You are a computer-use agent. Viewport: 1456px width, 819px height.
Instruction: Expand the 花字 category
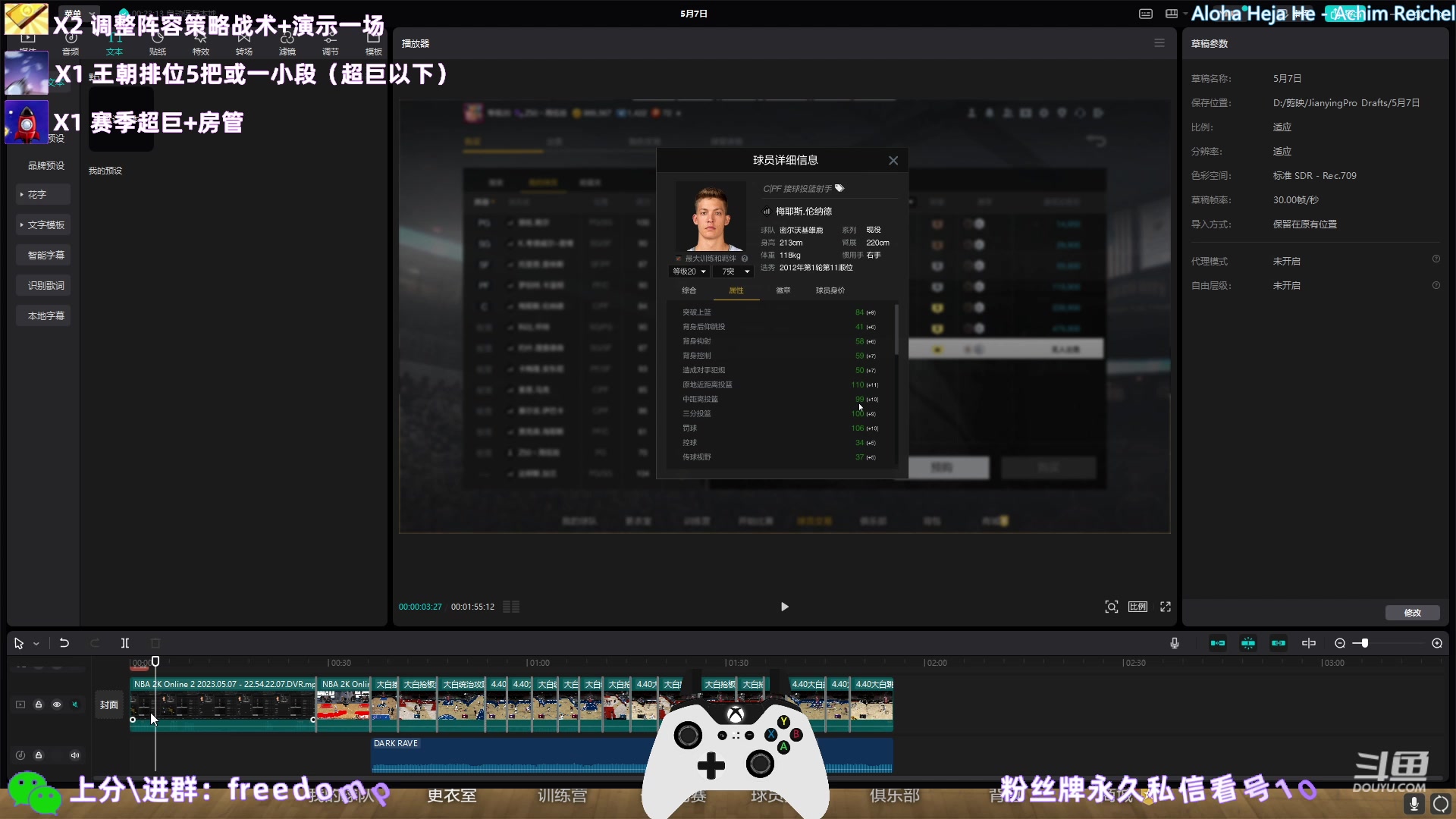point(43,195)
